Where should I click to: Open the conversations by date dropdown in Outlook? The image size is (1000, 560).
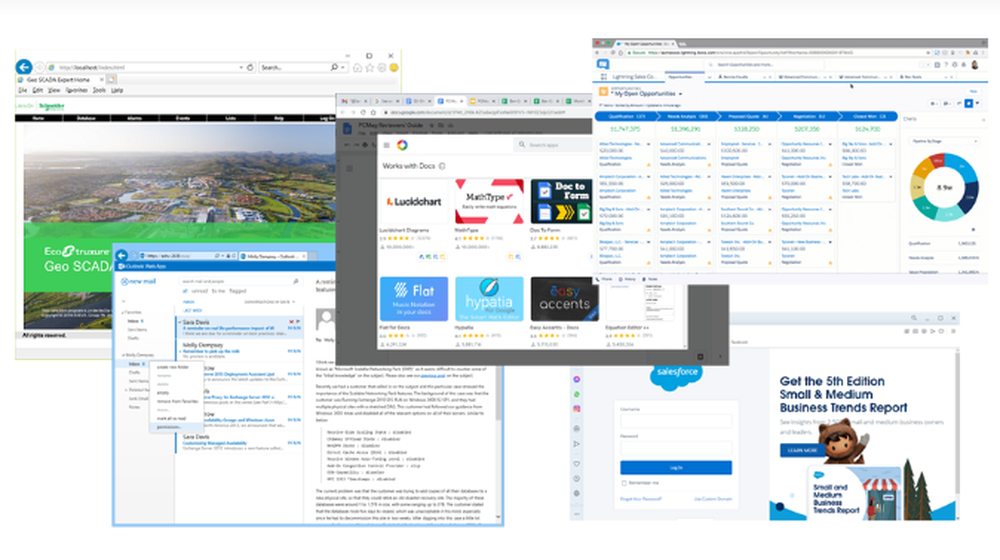pyautogui.click(x=270, y=302)
